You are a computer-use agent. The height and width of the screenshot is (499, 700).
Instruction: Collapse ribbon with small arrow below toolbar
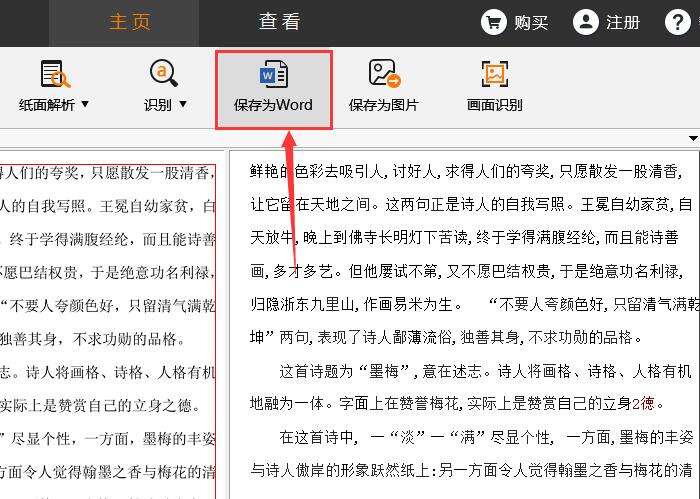click(x=693, y=138)
